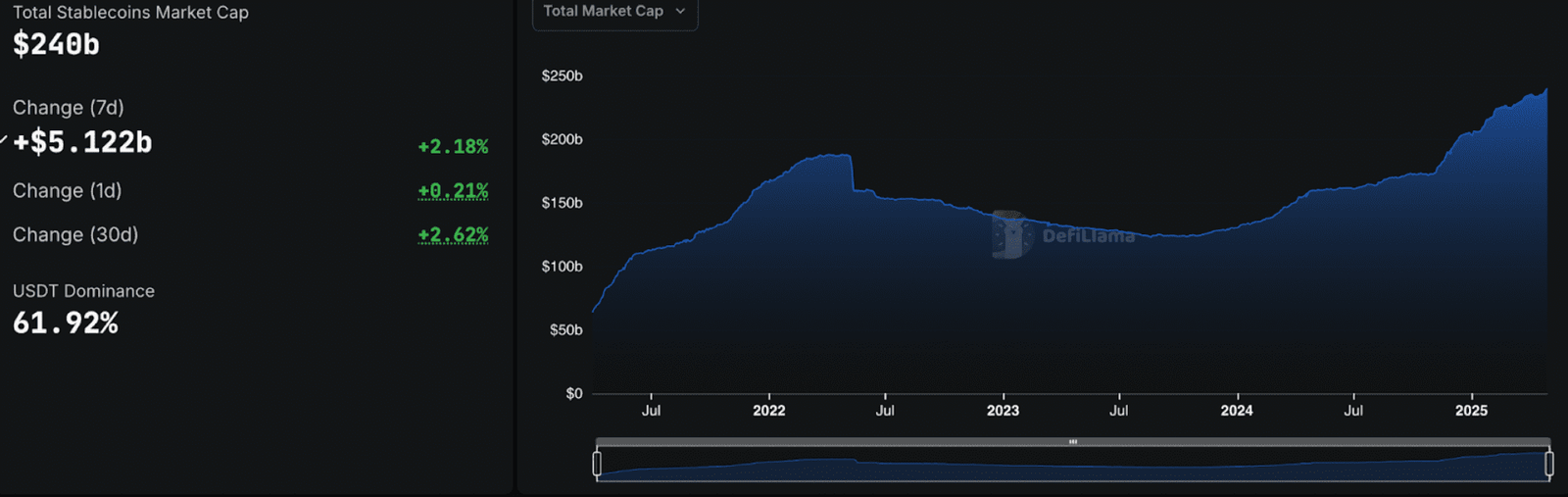
Task: Click the right handle of the time range slider
Action: coord(1548,464)
